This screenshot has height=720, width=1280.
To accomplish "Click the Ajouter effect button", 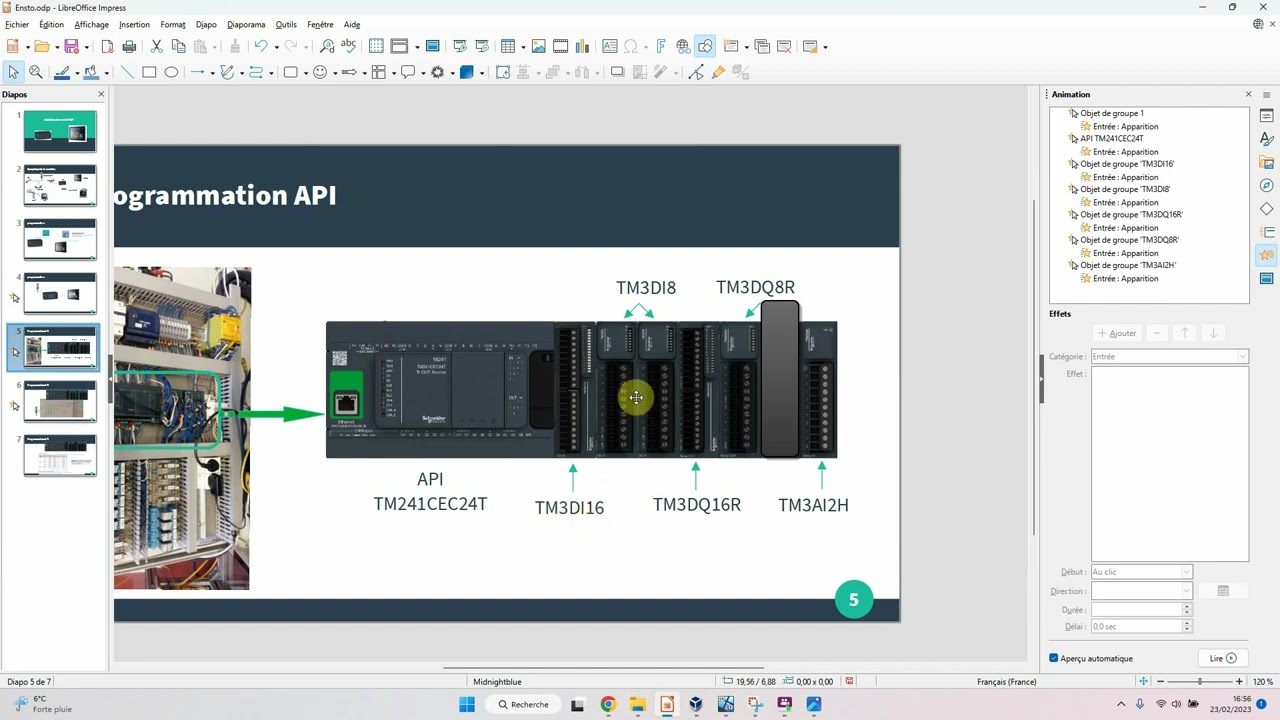I will (x=1117, y=333).
